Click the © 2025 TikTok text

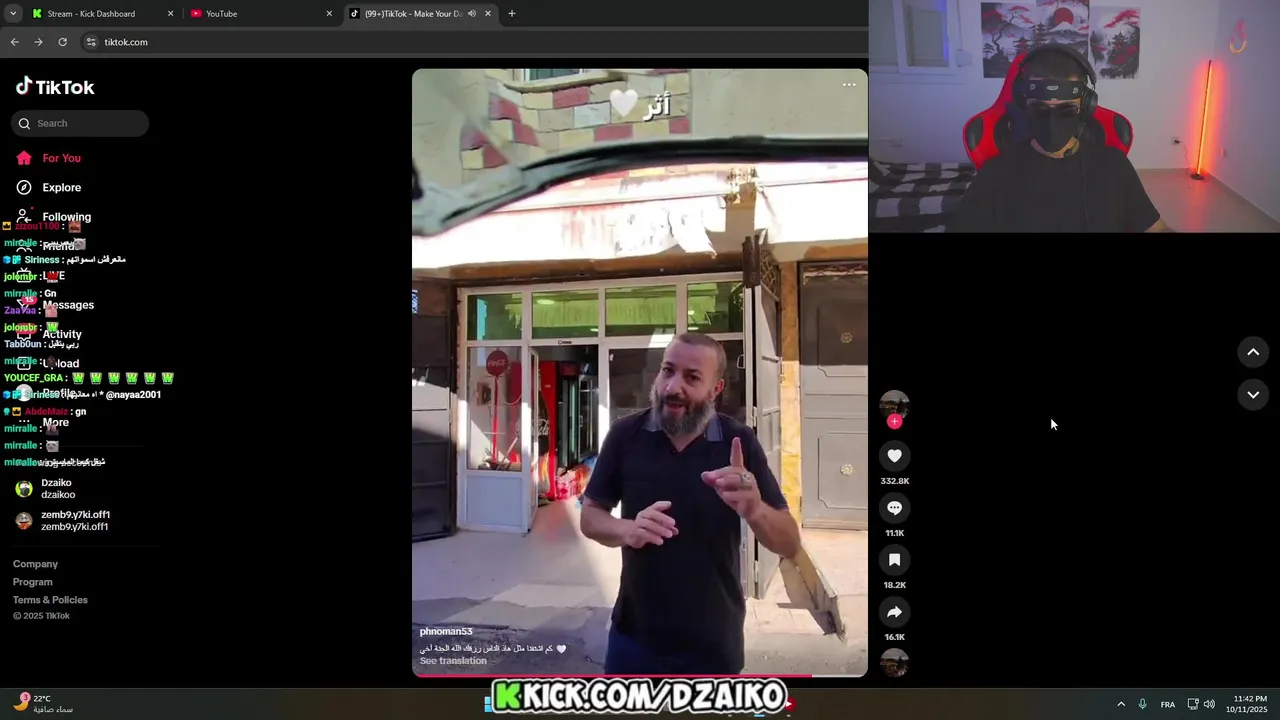(41, 616)
